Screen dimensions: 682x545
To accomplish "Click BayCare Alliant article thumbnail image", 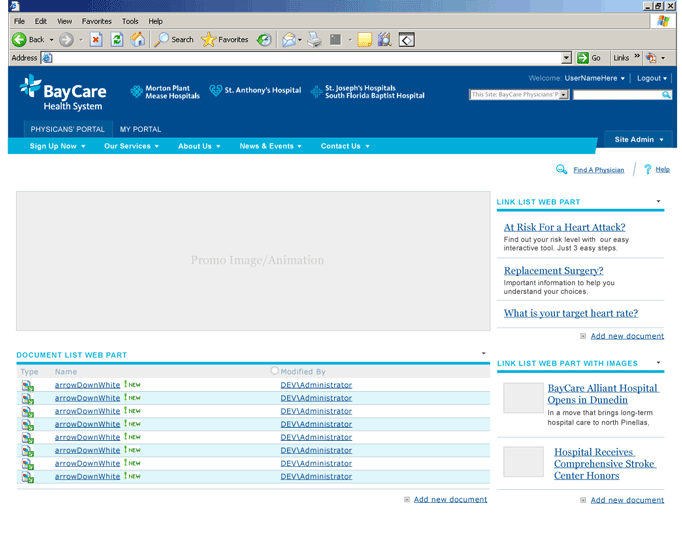I will coord(523,398).
